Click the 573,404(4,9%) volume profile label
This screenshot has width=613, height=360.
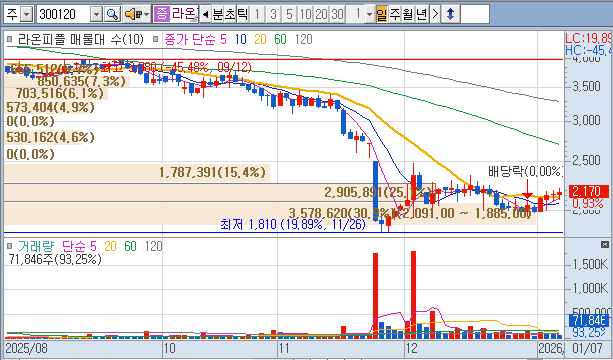(50, 107)
